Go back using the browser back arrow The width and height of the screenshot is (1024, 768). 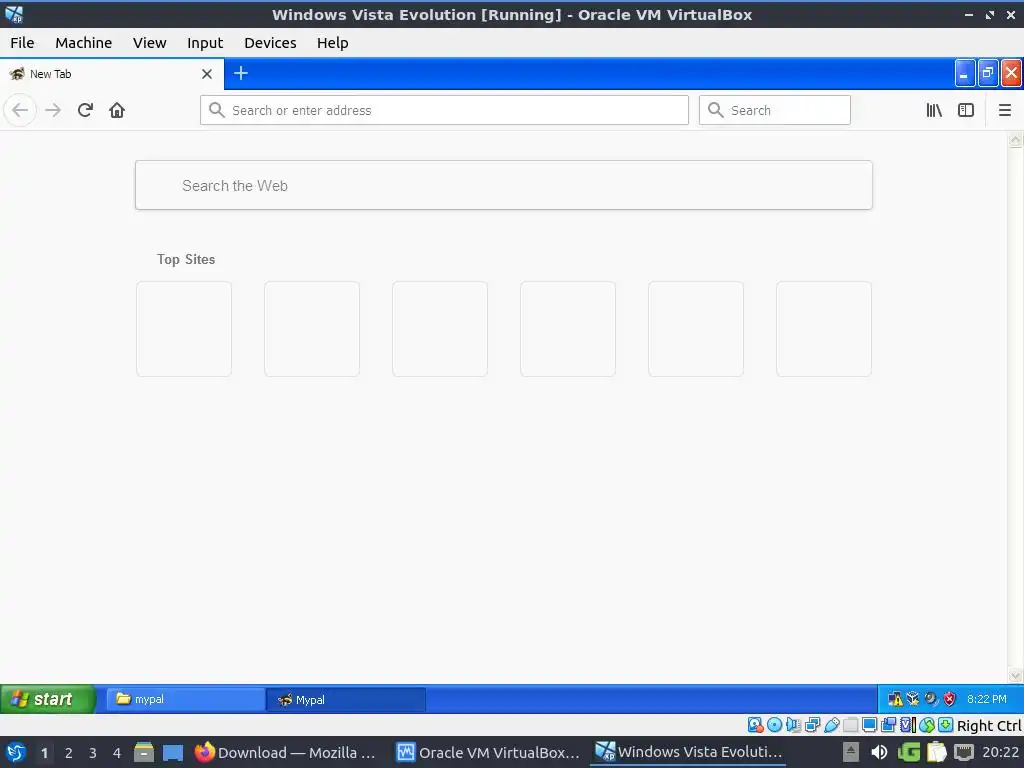point(20,110)
